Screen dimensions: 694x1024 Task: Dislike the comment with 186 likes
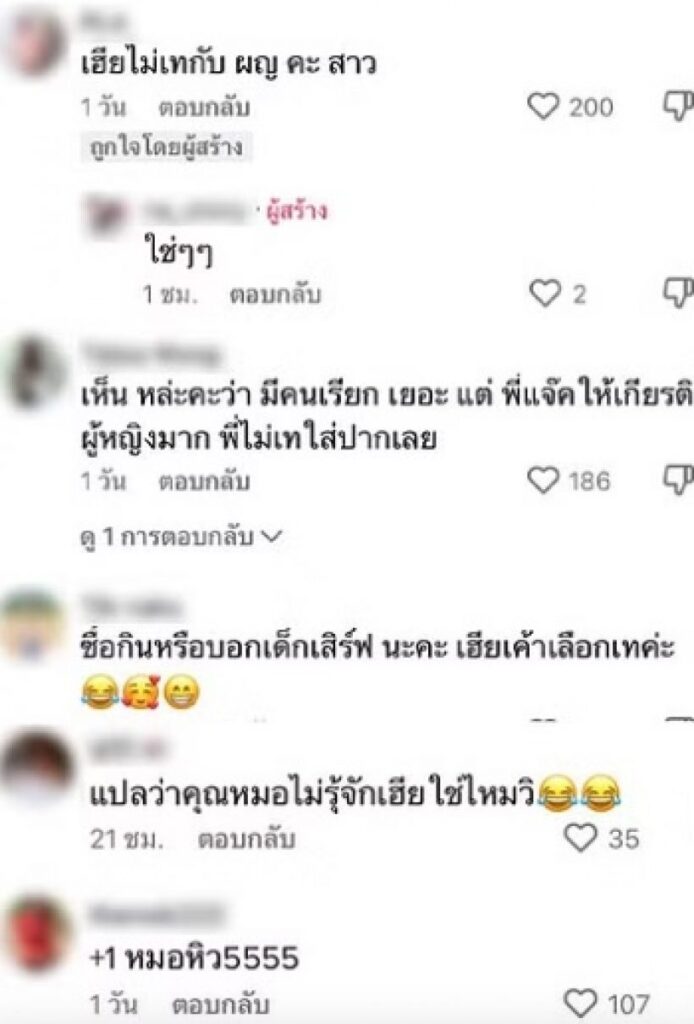click(679, 480)
